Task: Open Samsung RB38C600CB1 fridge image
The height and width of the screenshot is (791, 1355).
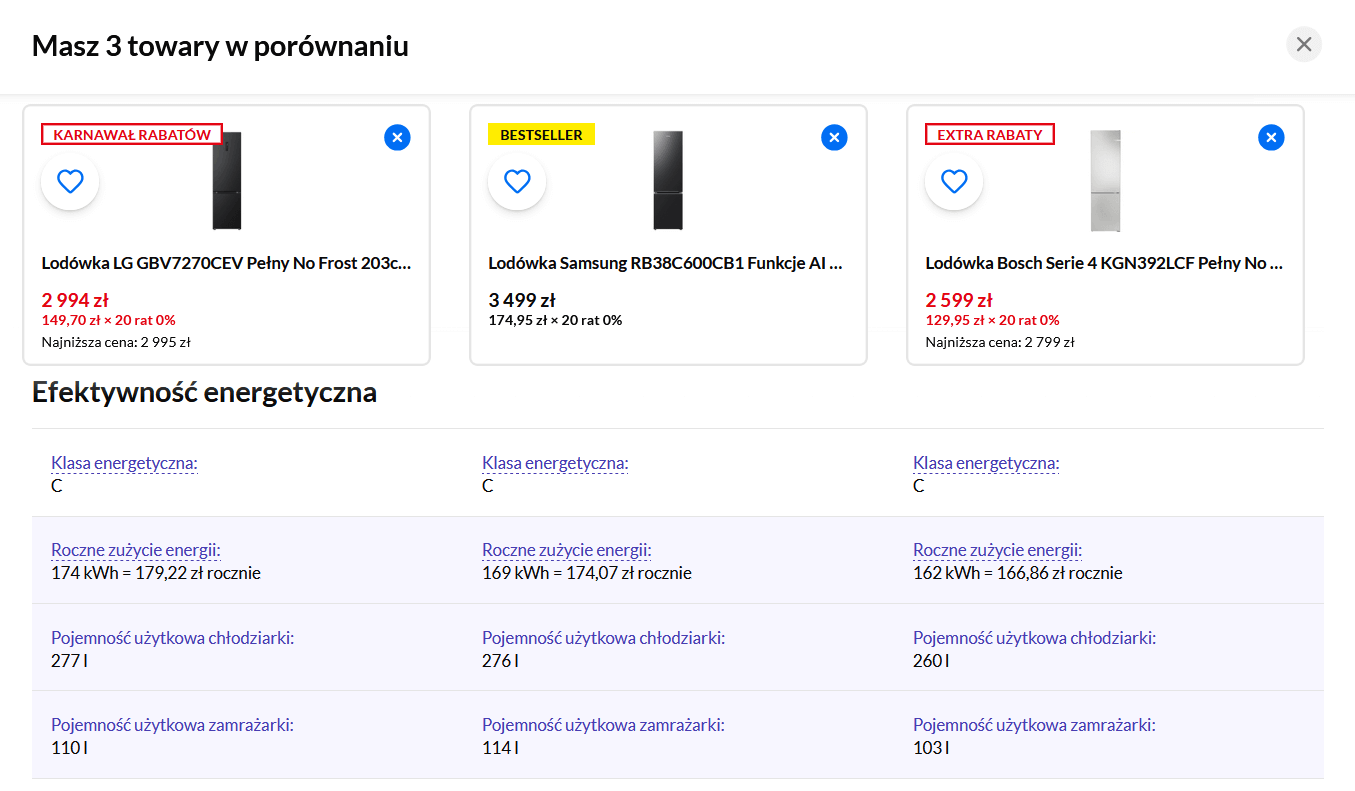Action: click(668, 181)
